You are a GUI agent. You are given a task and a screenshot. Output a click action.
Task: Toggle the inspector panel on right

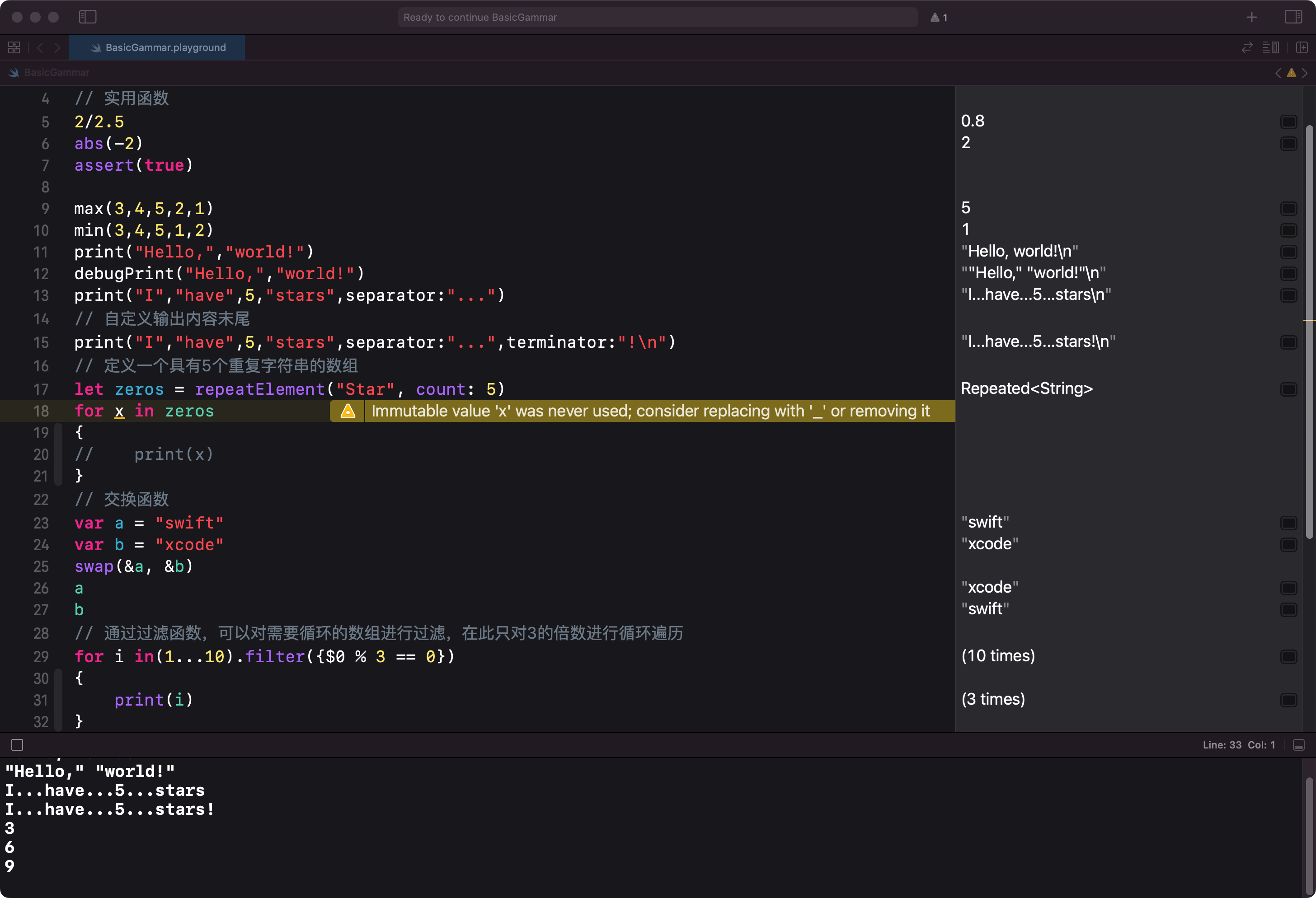1293,17
